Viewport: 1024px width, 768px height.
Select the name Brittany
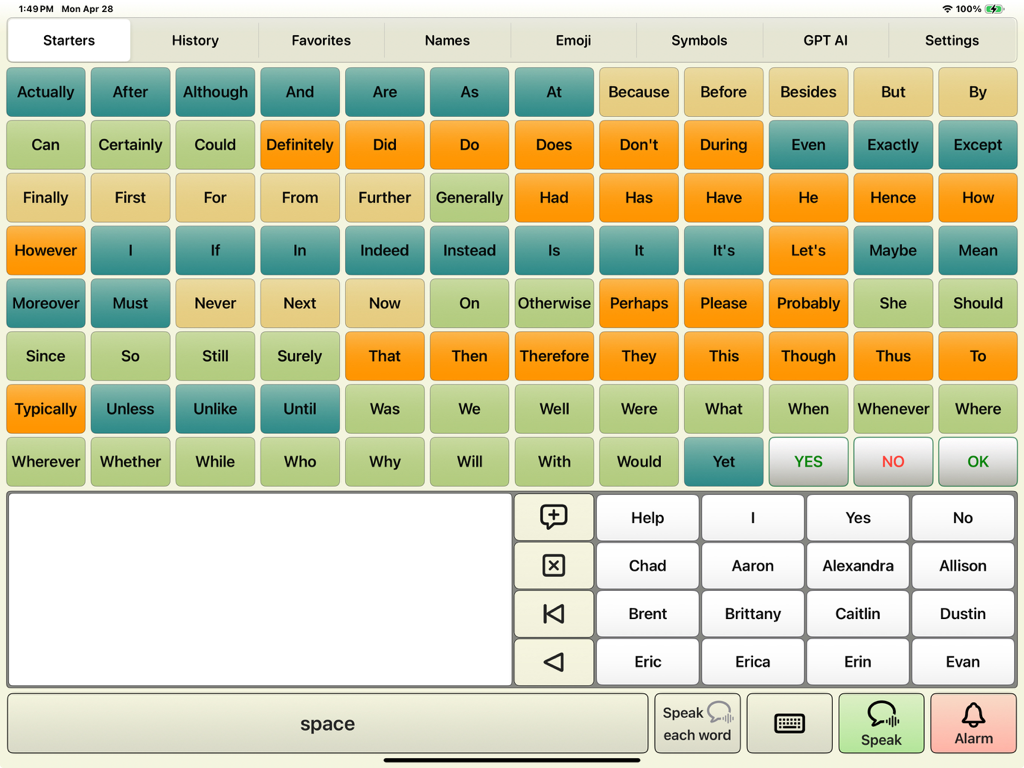click(752, 613)
